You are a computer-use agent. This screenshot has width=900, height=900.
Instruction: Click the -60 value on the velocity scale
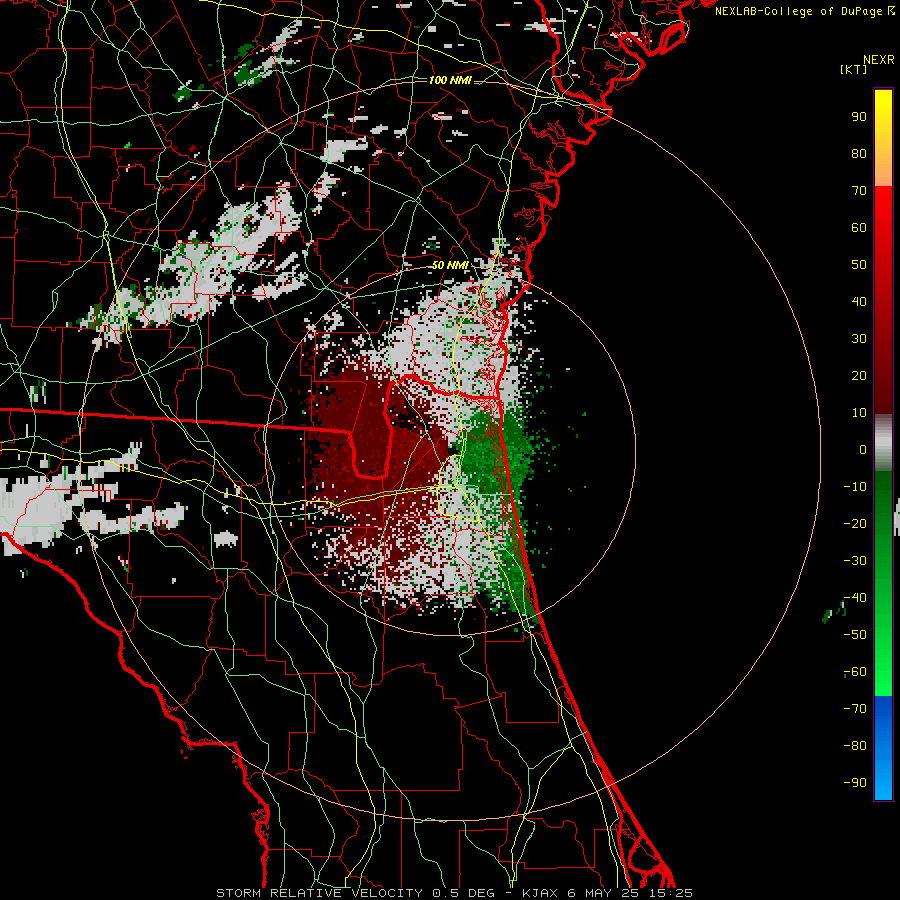coord(855,672)
